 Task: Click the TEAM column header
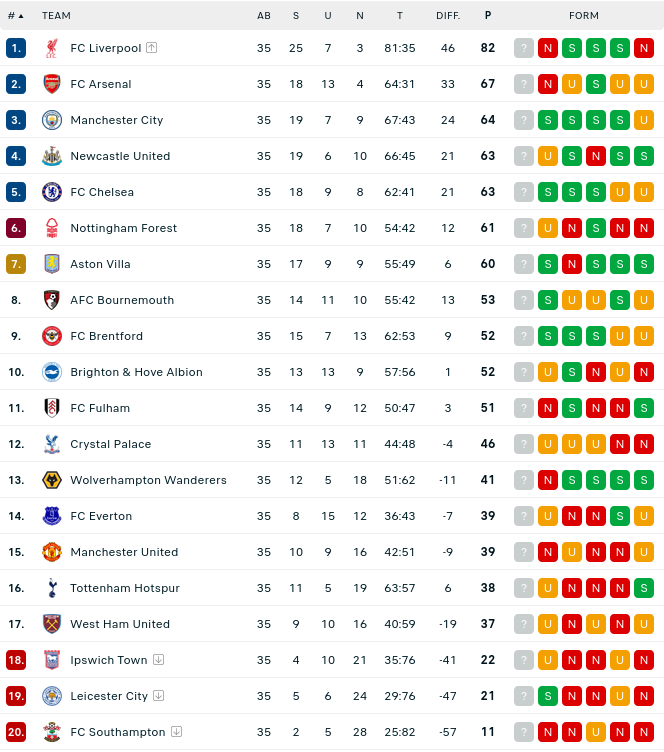(x=56, y=16)
